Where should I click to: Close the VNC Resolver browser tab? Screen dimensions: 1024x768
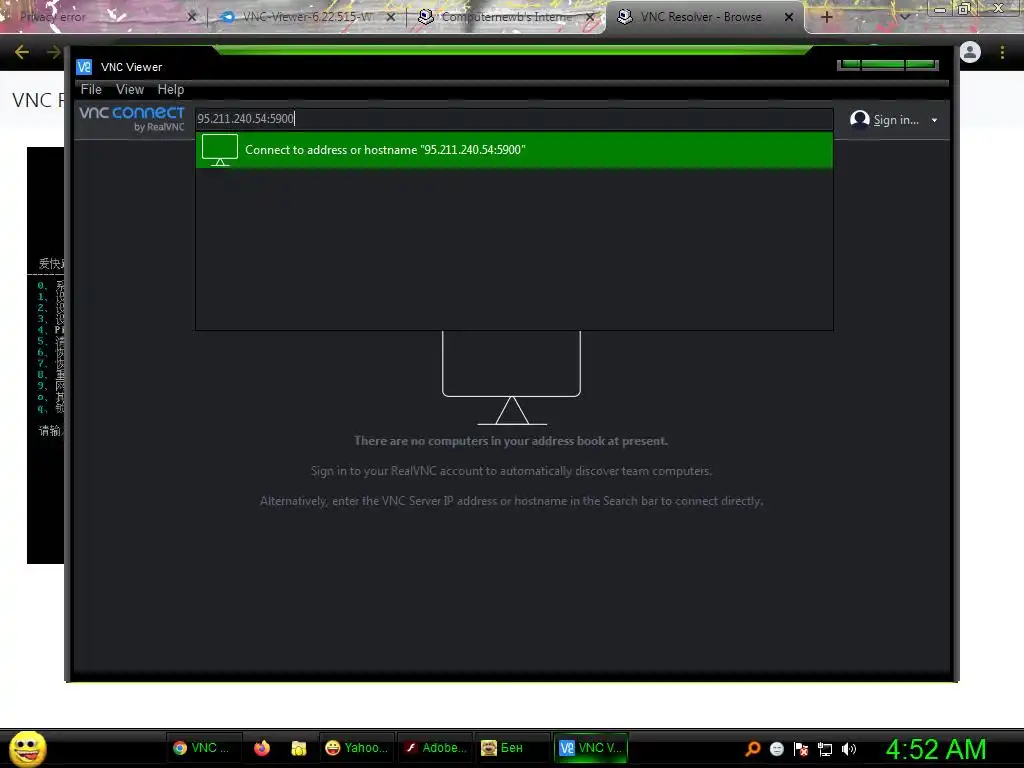pyautogui.click(x=789, y=17)
